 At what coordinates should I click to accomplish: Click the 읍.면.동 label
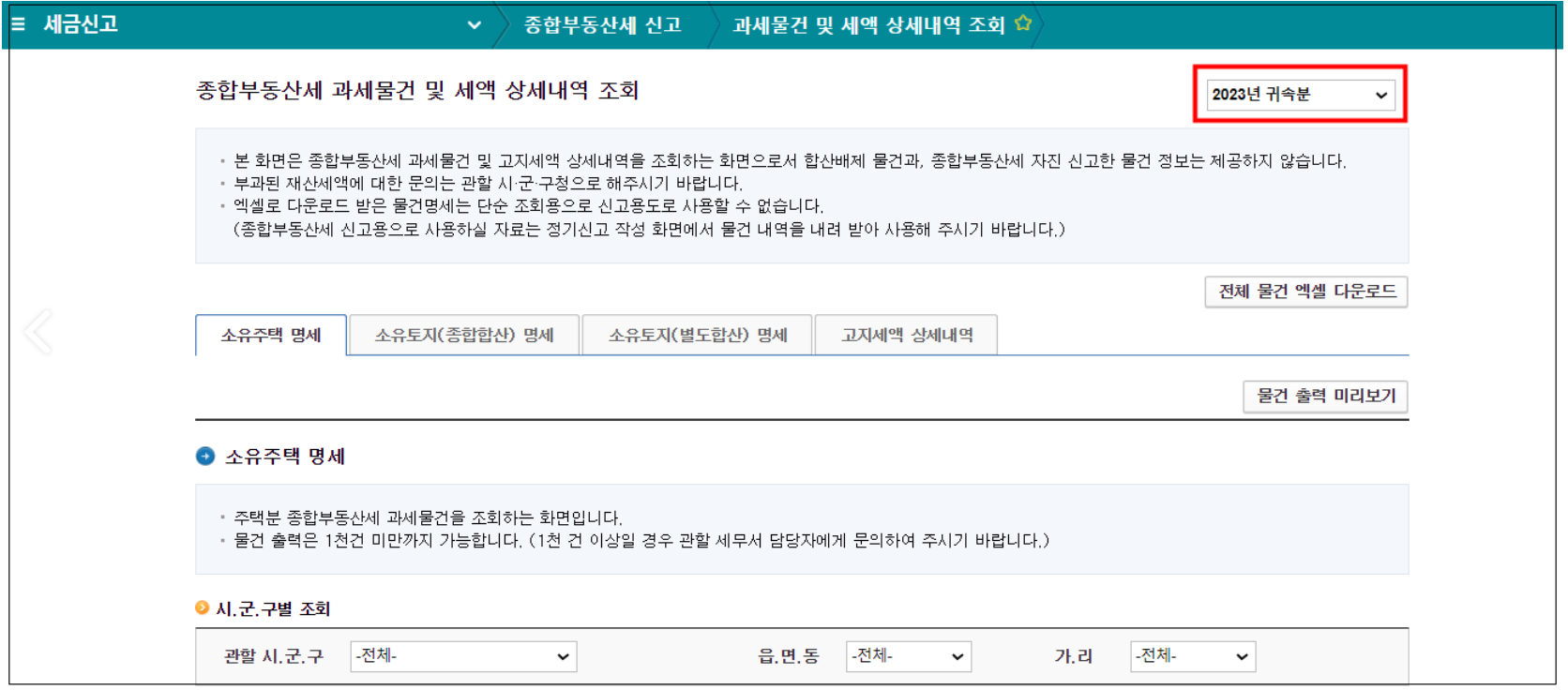point(789,656)
